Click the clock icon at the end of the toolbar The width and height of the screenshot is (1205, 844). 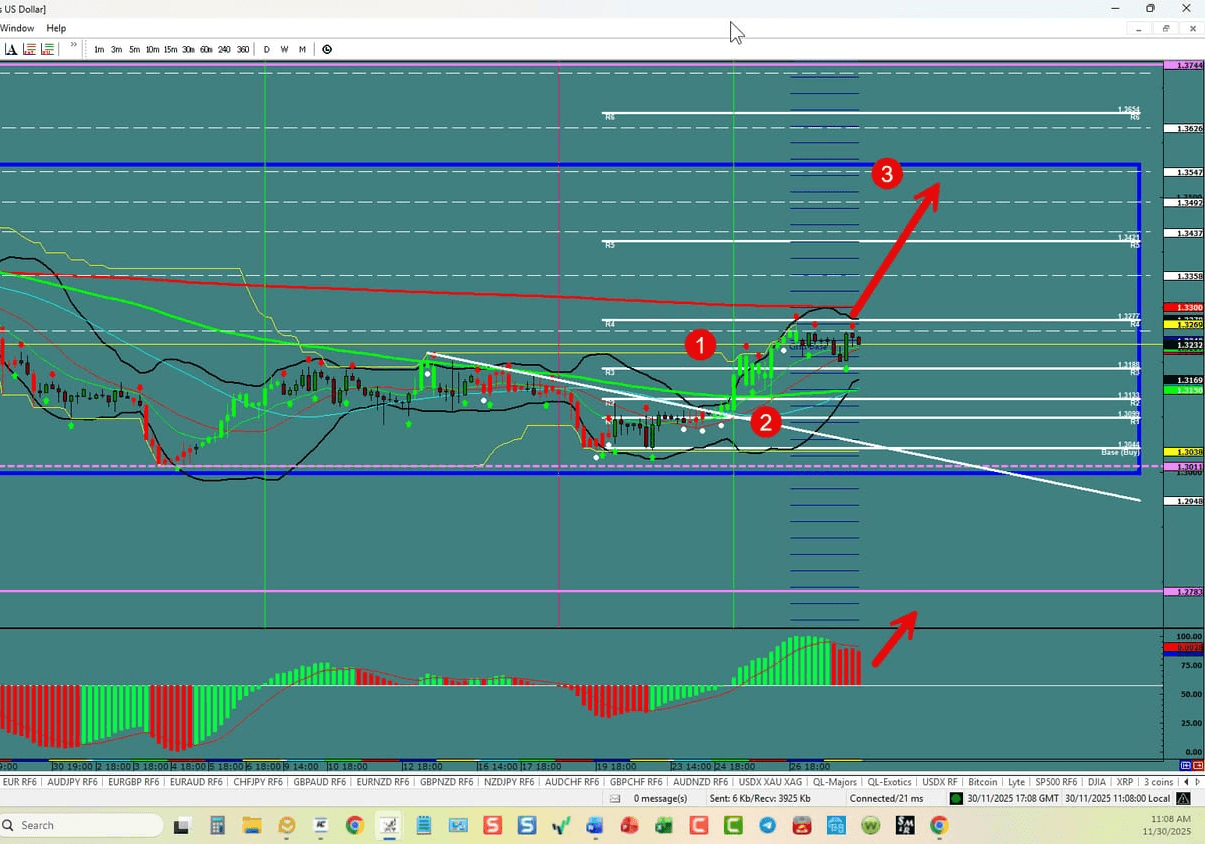[327, 48]
